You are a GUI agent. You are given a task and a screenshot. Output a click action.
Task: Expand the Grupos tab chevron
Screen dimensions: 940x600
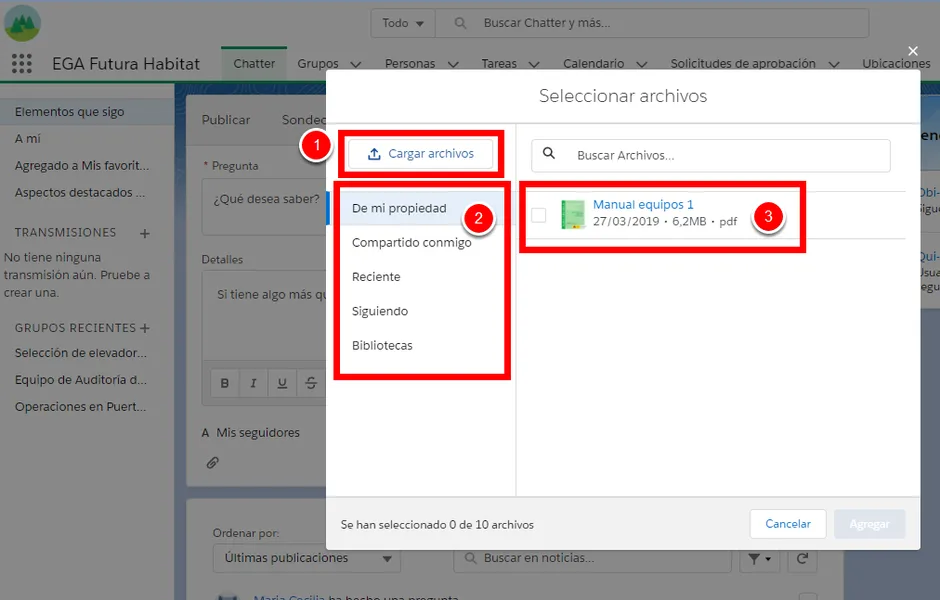click(355, 64)
